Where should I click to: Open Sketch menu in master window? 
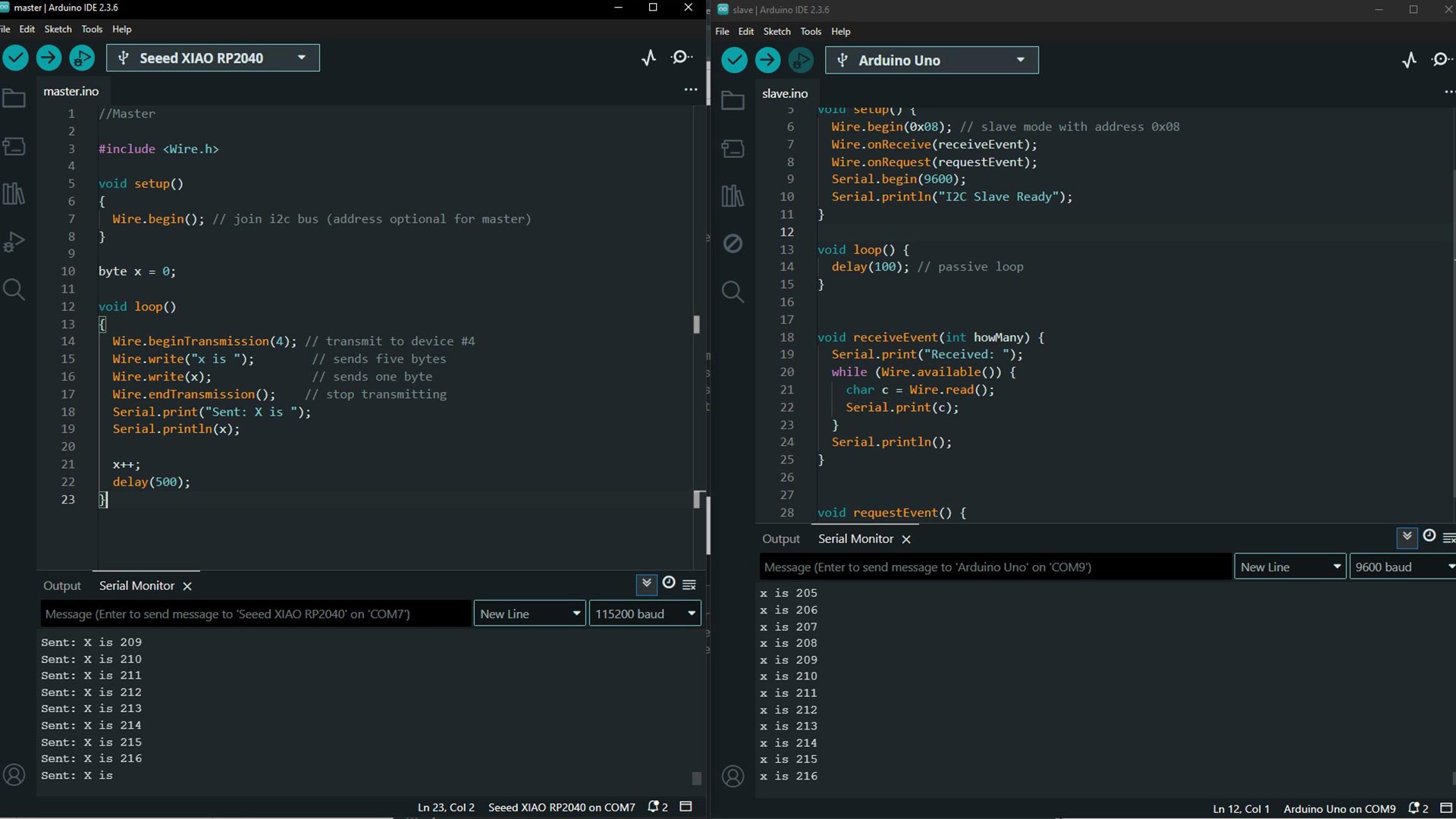[x=58, y=29]
